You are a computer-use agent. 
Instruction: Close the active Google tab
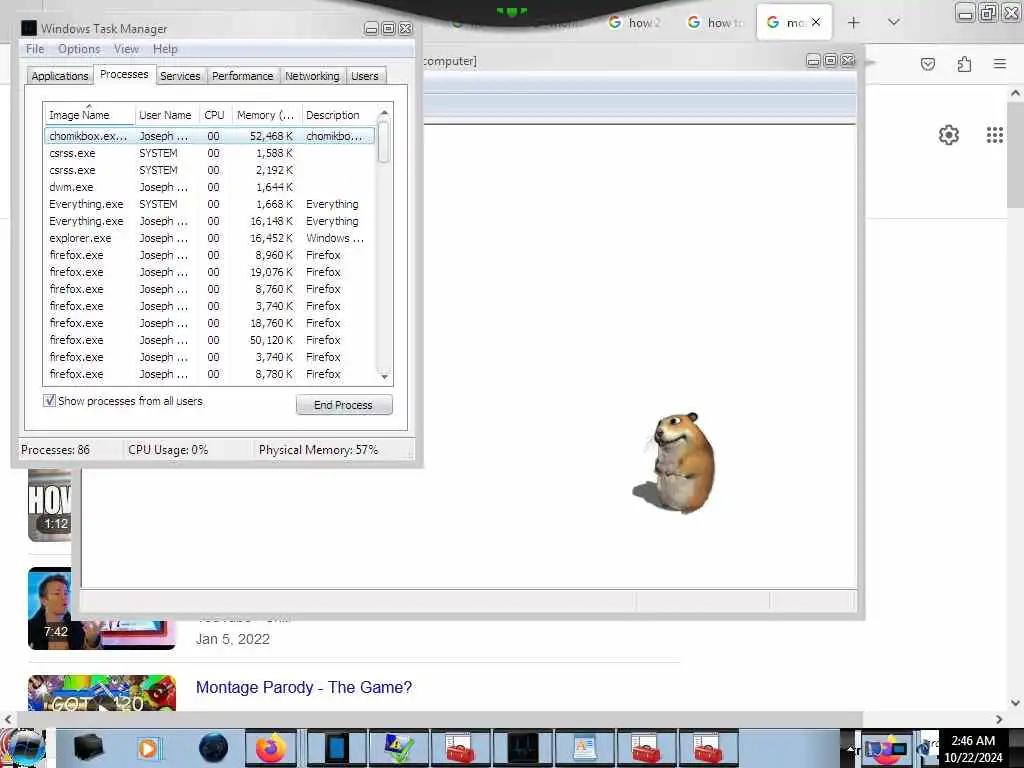(x=816, y=22)
